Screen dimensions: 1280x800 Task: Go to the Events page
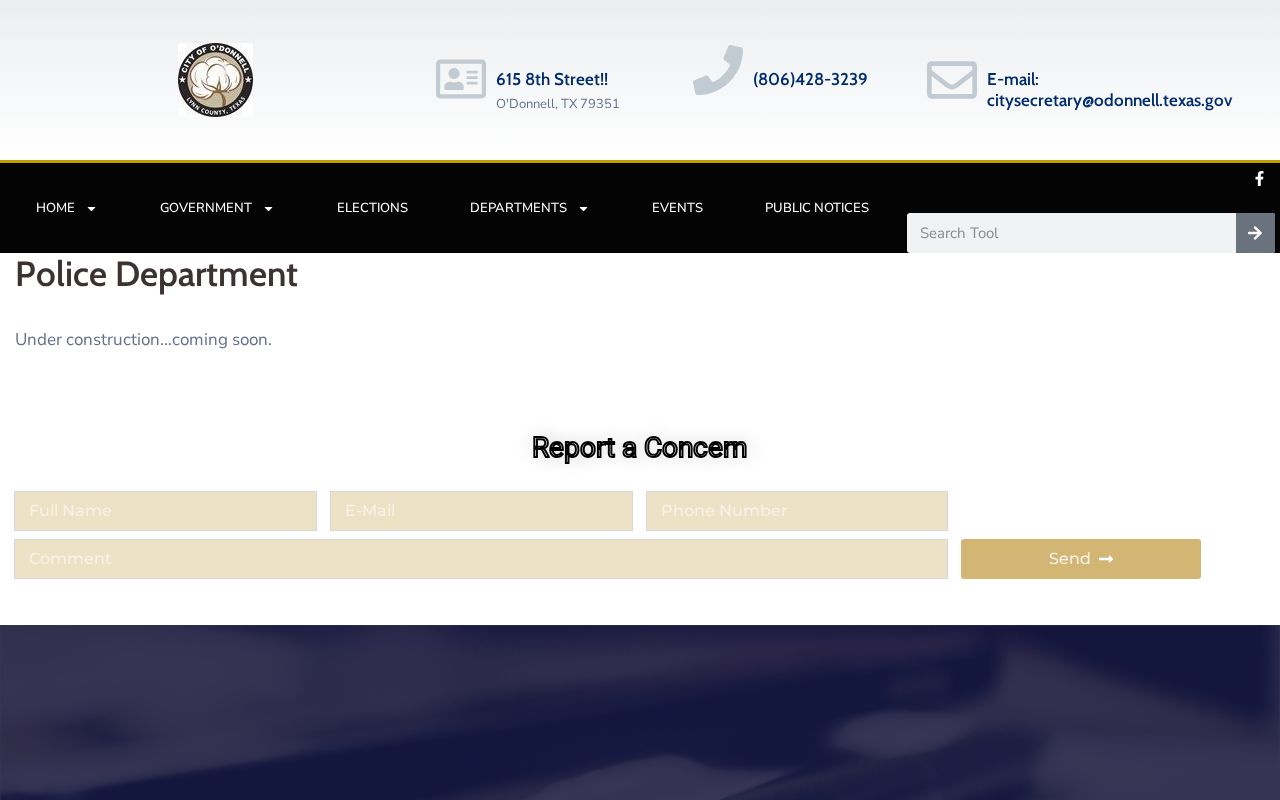point(677,208)
